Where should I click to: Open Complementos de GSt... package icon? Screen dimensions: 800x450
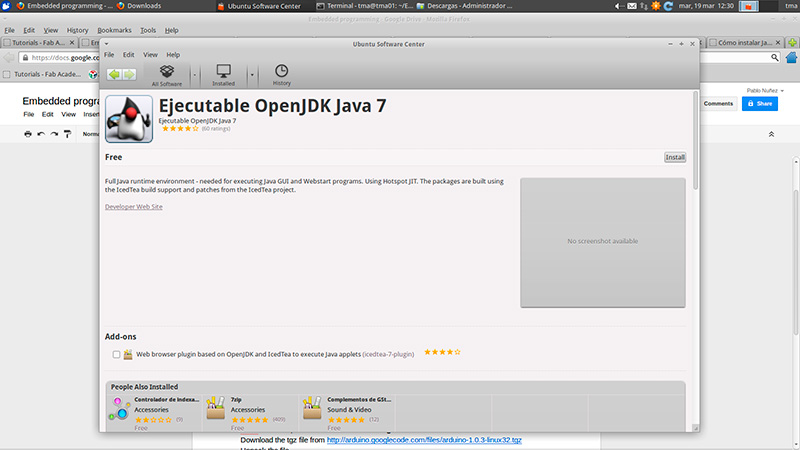pos(312,408)
